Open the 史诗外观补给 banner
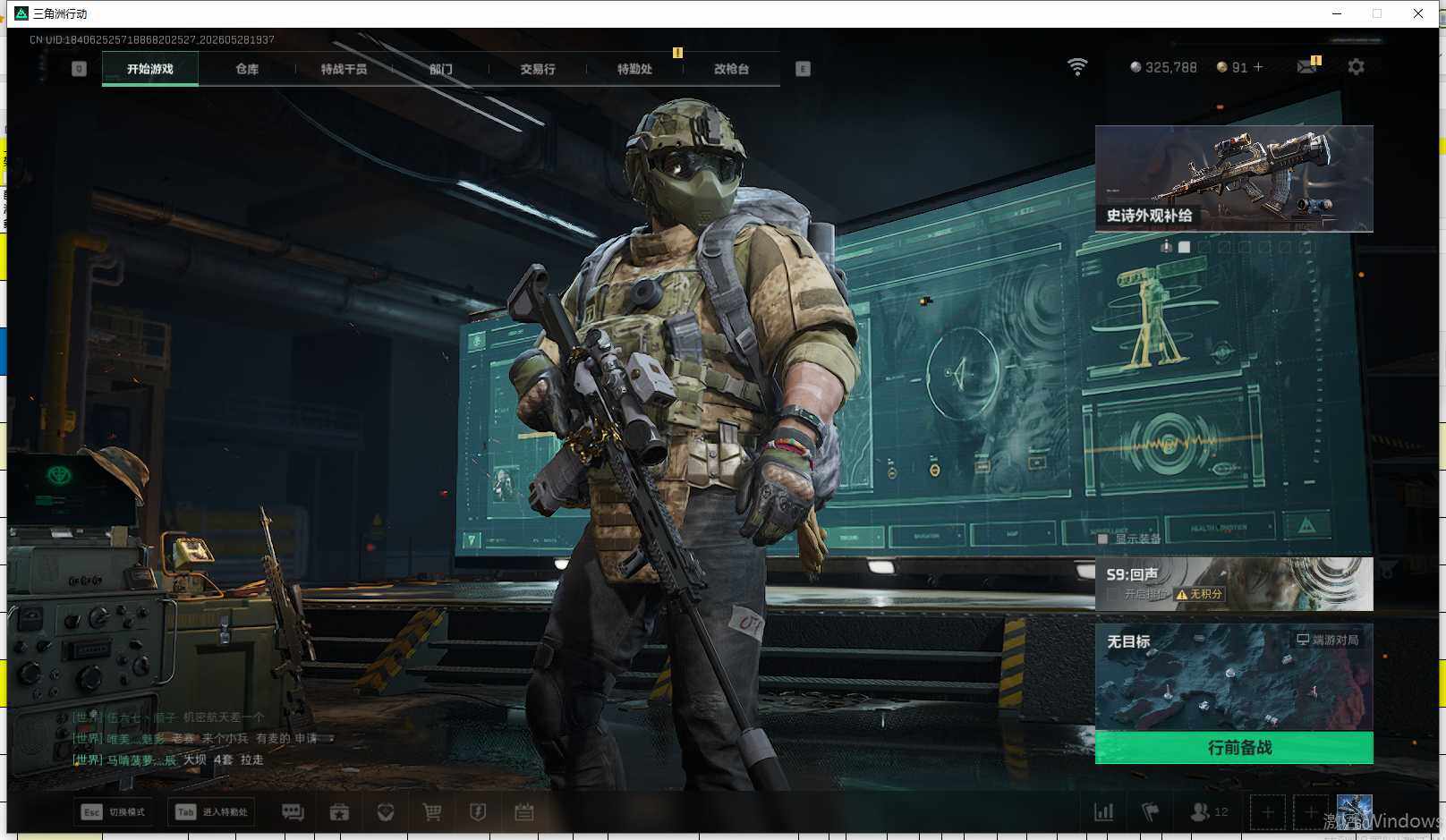The width and height of the screenshot is (1446, 840). pos(1234,178)
